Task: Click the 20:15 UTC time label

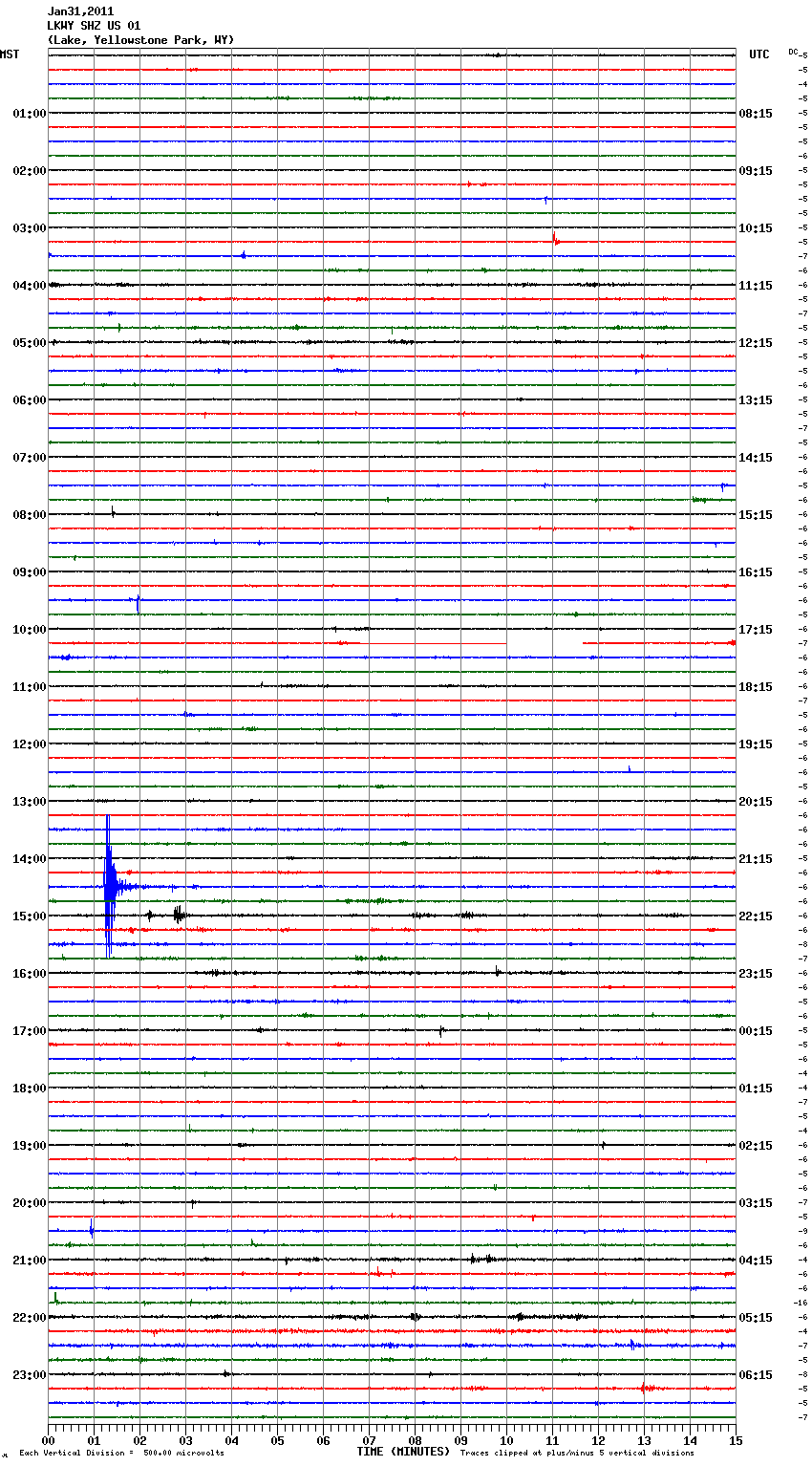Action: click(x=756, y=802)
